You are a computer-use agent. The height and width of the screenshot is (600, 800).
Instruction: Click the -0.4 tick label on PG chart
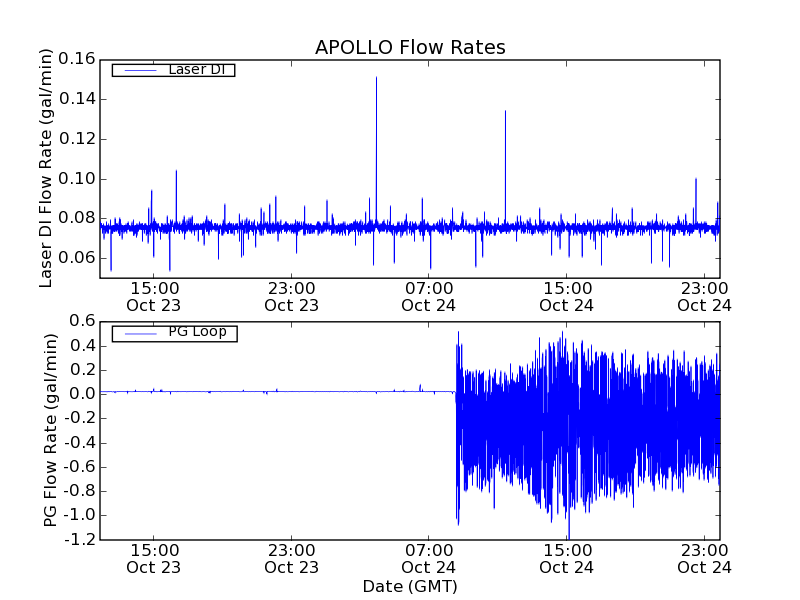(x=80, y=442)
